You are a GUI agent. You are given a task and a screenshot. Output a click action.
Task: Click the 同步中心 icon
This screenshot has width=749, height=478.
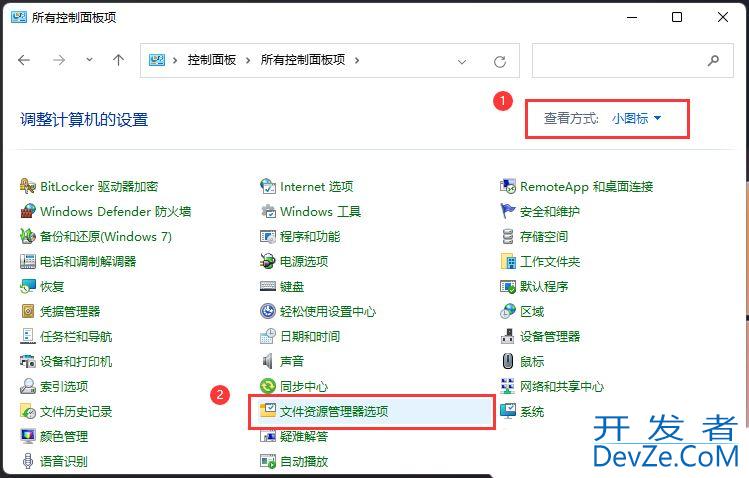click(268, 386)
